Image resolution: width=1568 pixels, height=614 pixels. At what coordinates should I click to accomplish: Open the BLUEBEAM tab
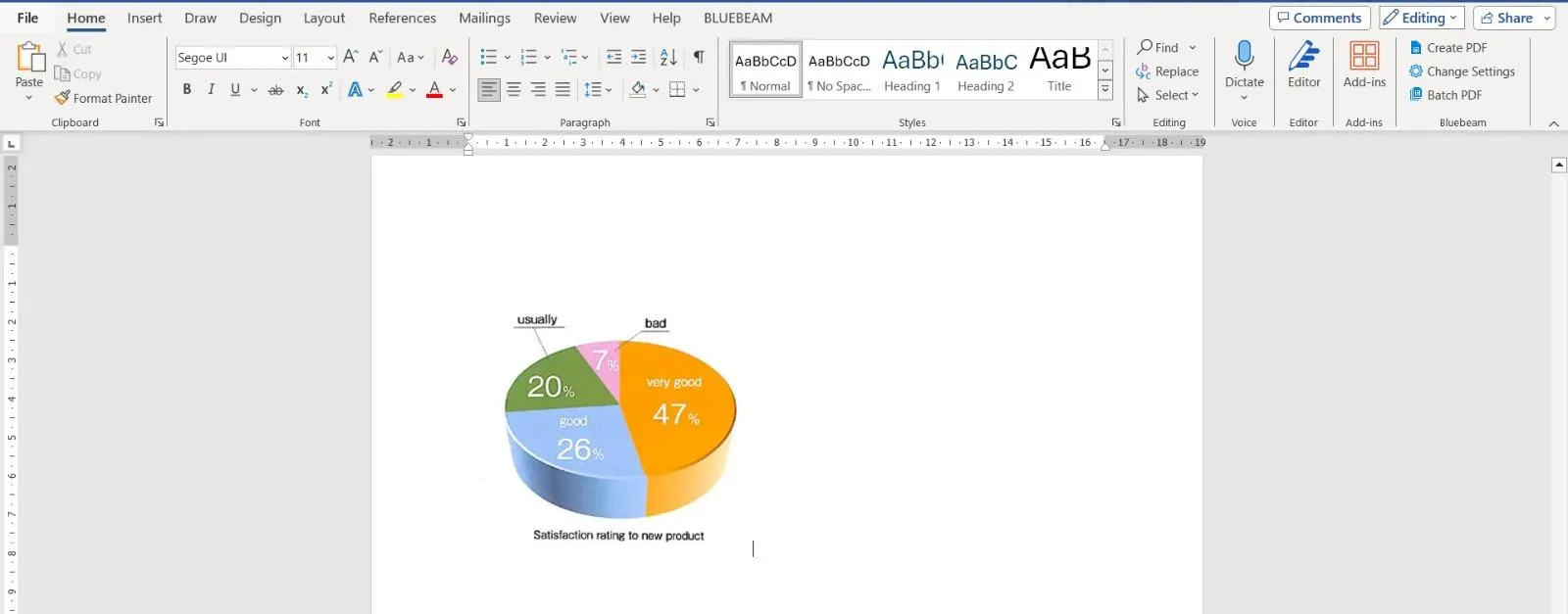(x=738, y=18)
